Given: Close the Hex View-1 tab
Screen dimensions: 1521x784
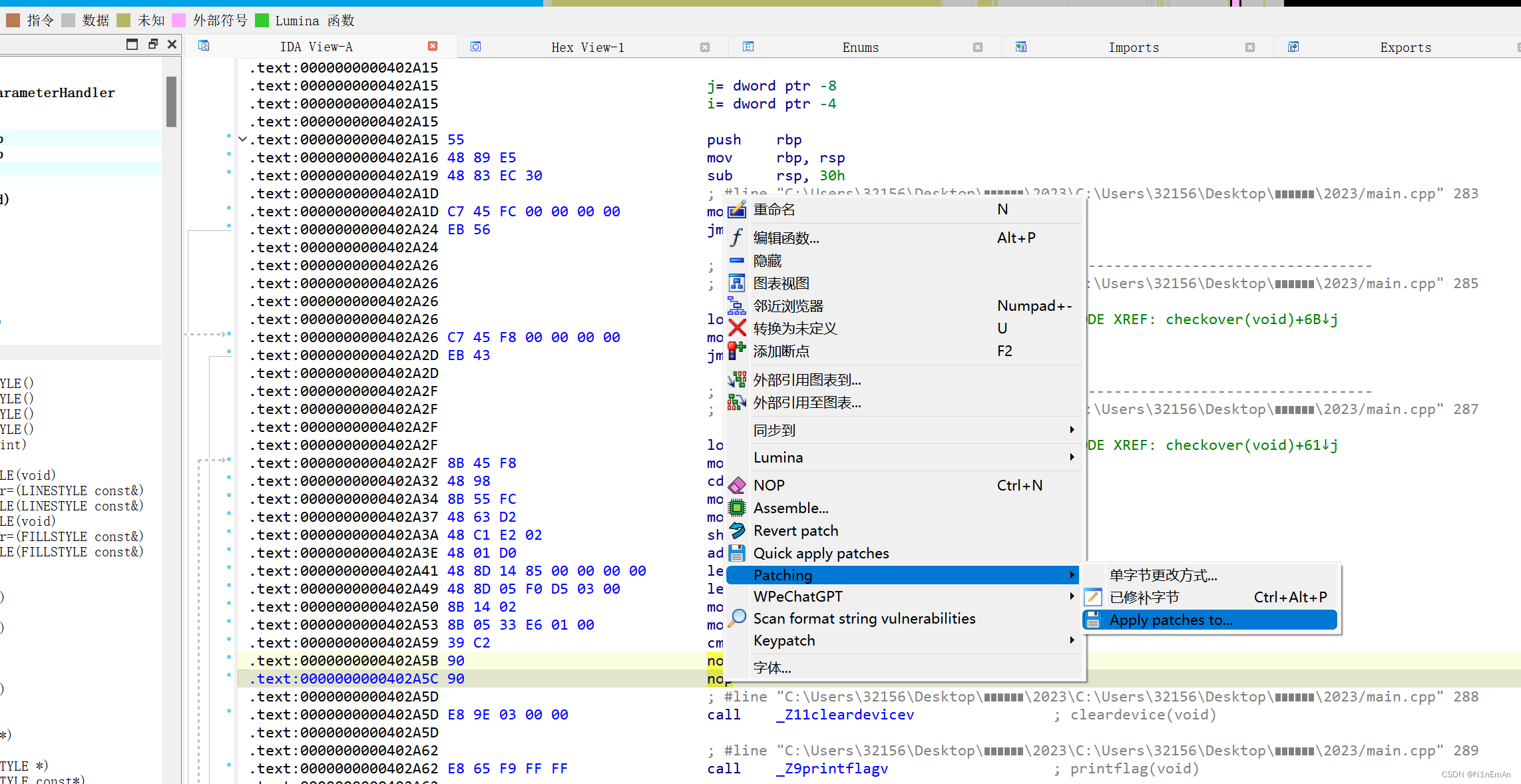Looking at the screenshot, I should (705, 47).
